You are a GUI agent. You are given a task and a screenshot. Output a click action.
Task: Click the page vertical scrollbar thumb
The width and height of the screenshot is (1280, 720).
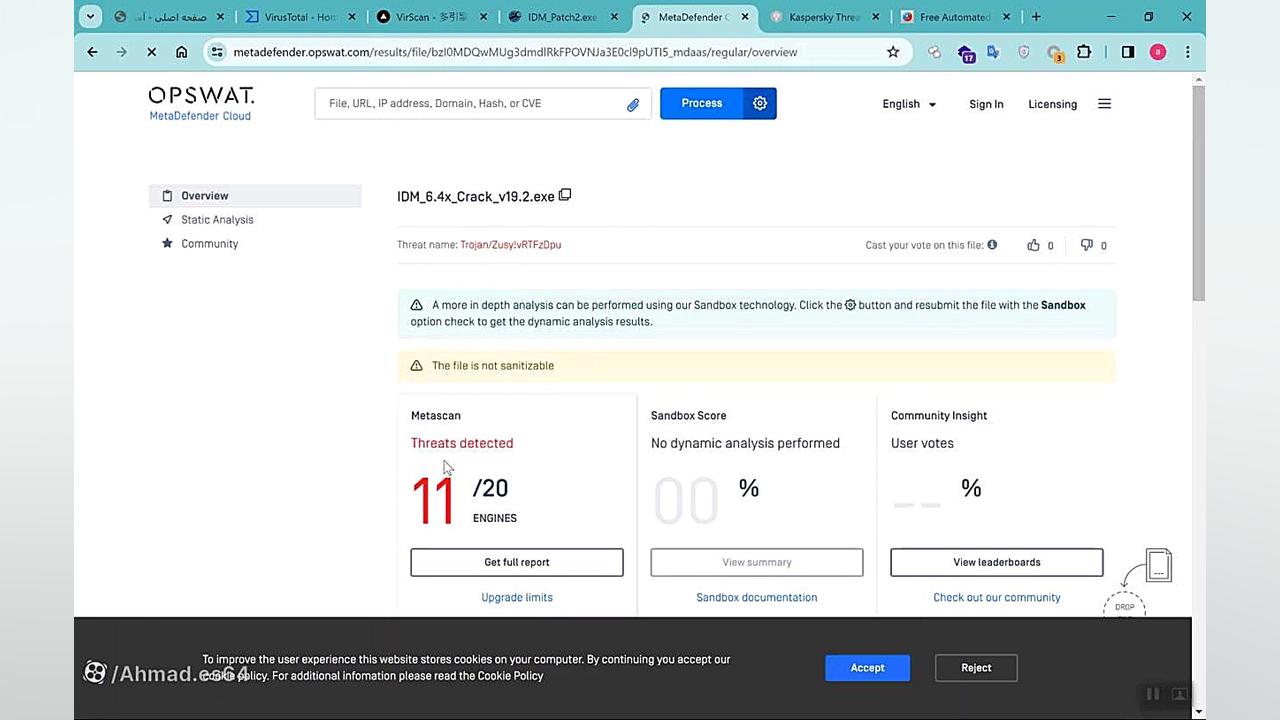[1198, 192]
